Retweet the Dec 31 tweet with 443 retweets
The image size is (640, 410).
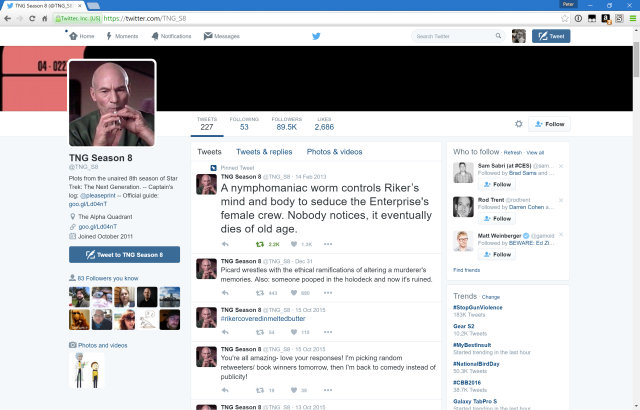tap(266, 293)
